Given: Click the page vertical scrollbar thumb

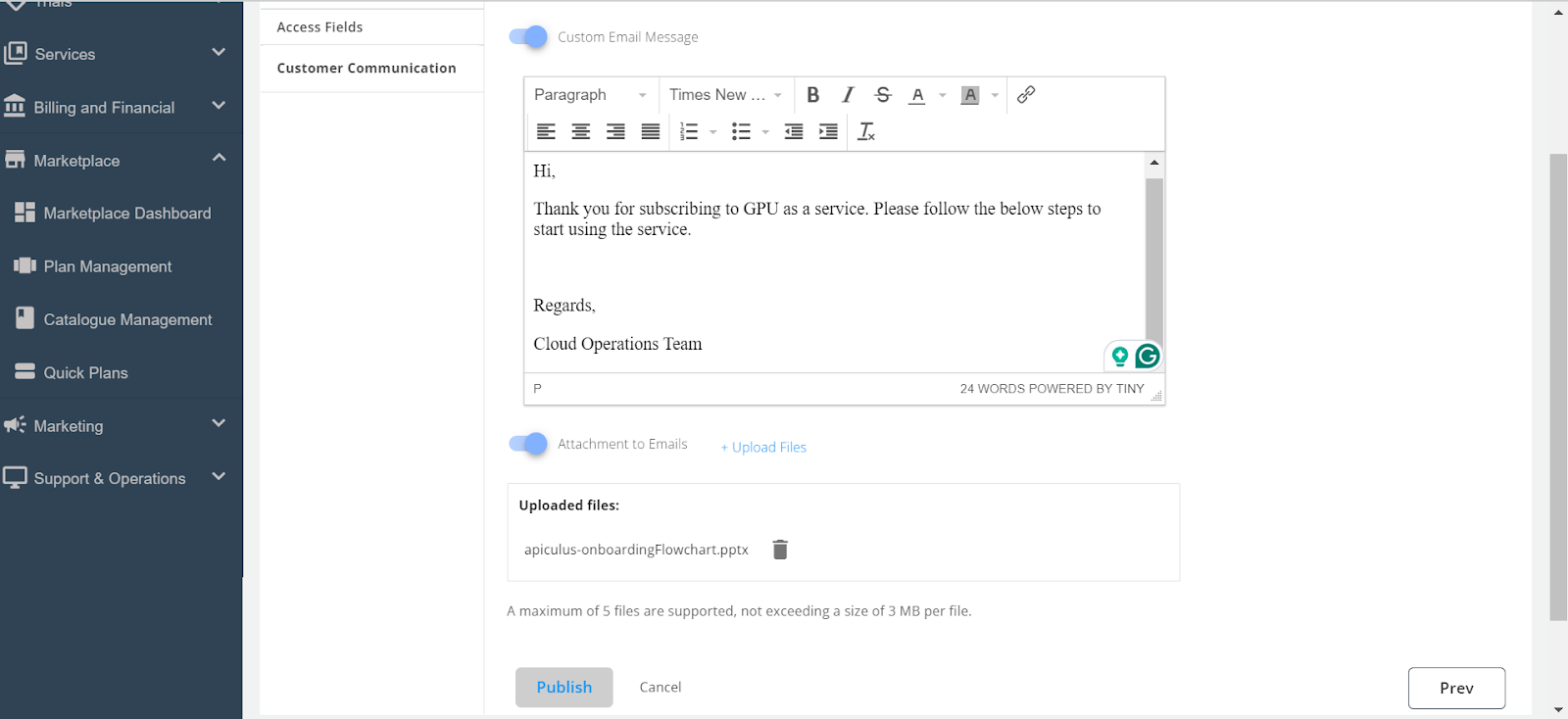Looking at the screenshot, I should coord(1558,387).
